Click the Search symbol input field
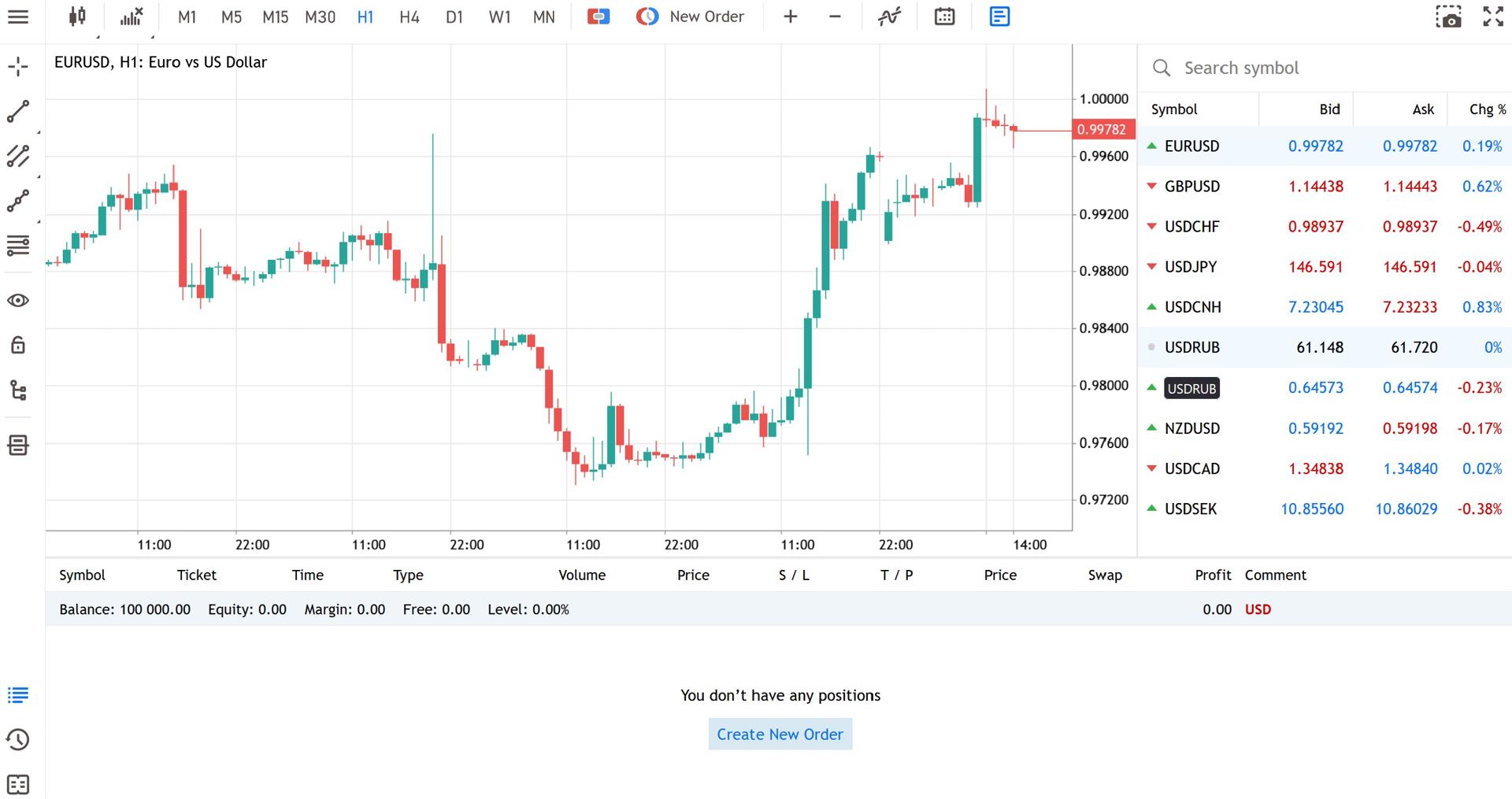 tap(1299, 68)
